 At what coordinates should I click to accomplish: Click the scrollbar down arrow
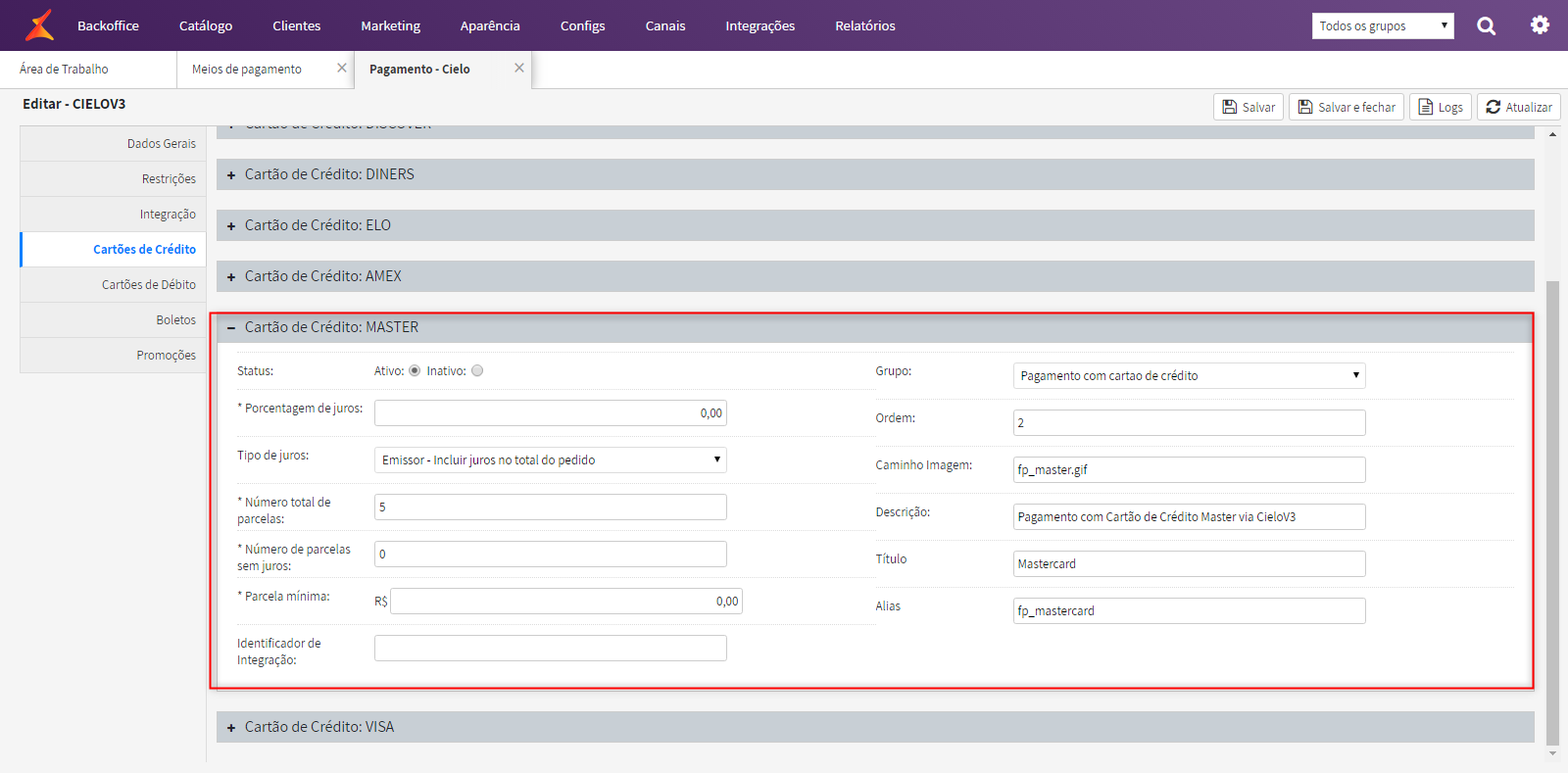(x=1552, y=754)
